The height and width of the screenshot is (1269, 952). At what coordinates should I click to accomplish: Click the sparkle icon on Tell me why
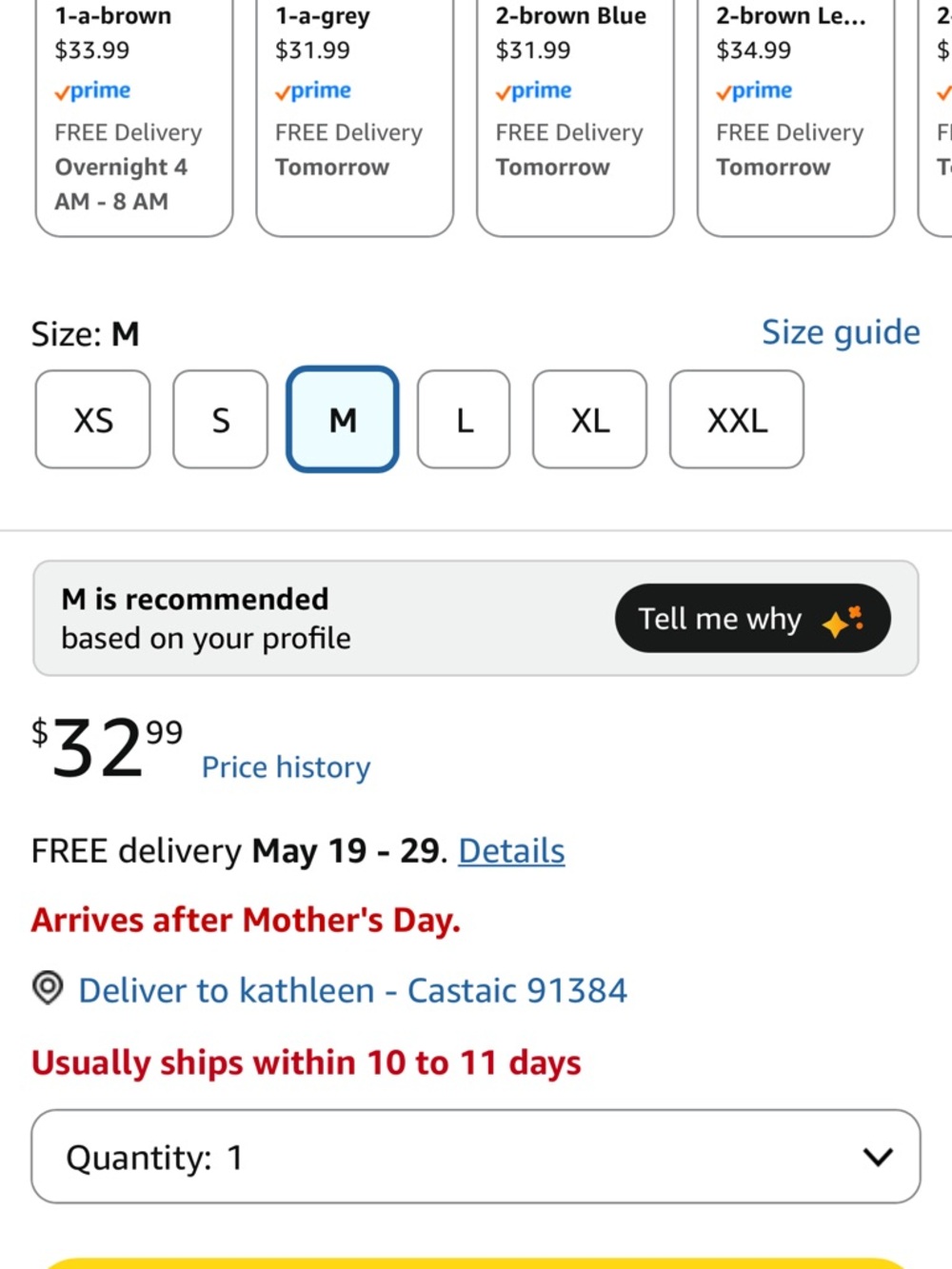coord(843,621)
